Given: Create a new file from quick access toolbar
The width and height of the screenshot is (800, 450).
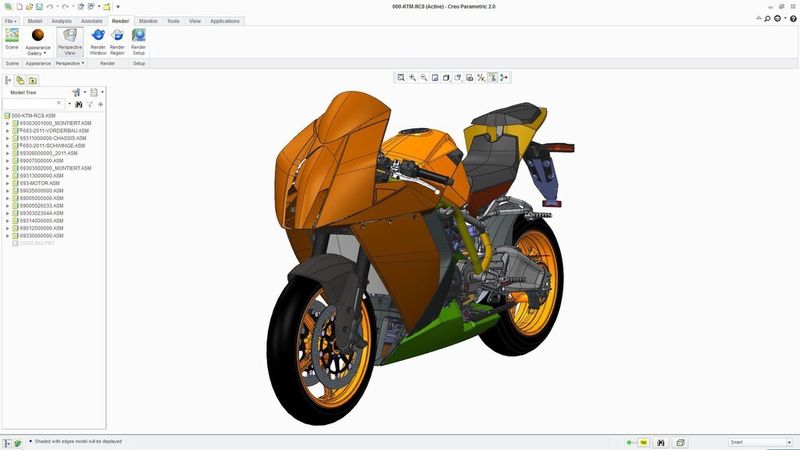Looking at the screenshot, I should (x=19, y=7).
